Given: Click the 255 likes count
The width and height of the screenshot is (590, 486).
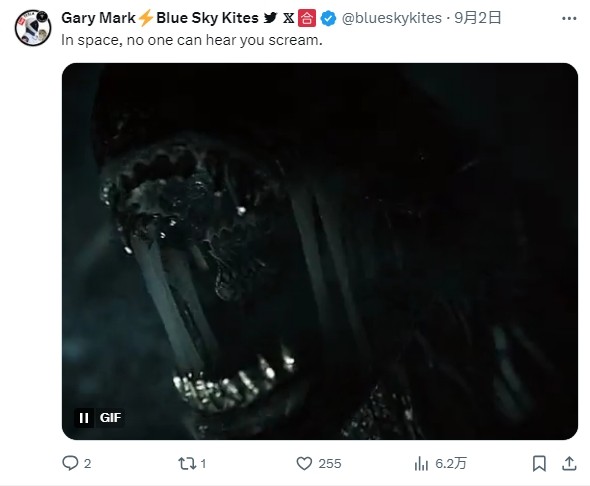Looking at the screenshot, I should [x=330, y=463].
